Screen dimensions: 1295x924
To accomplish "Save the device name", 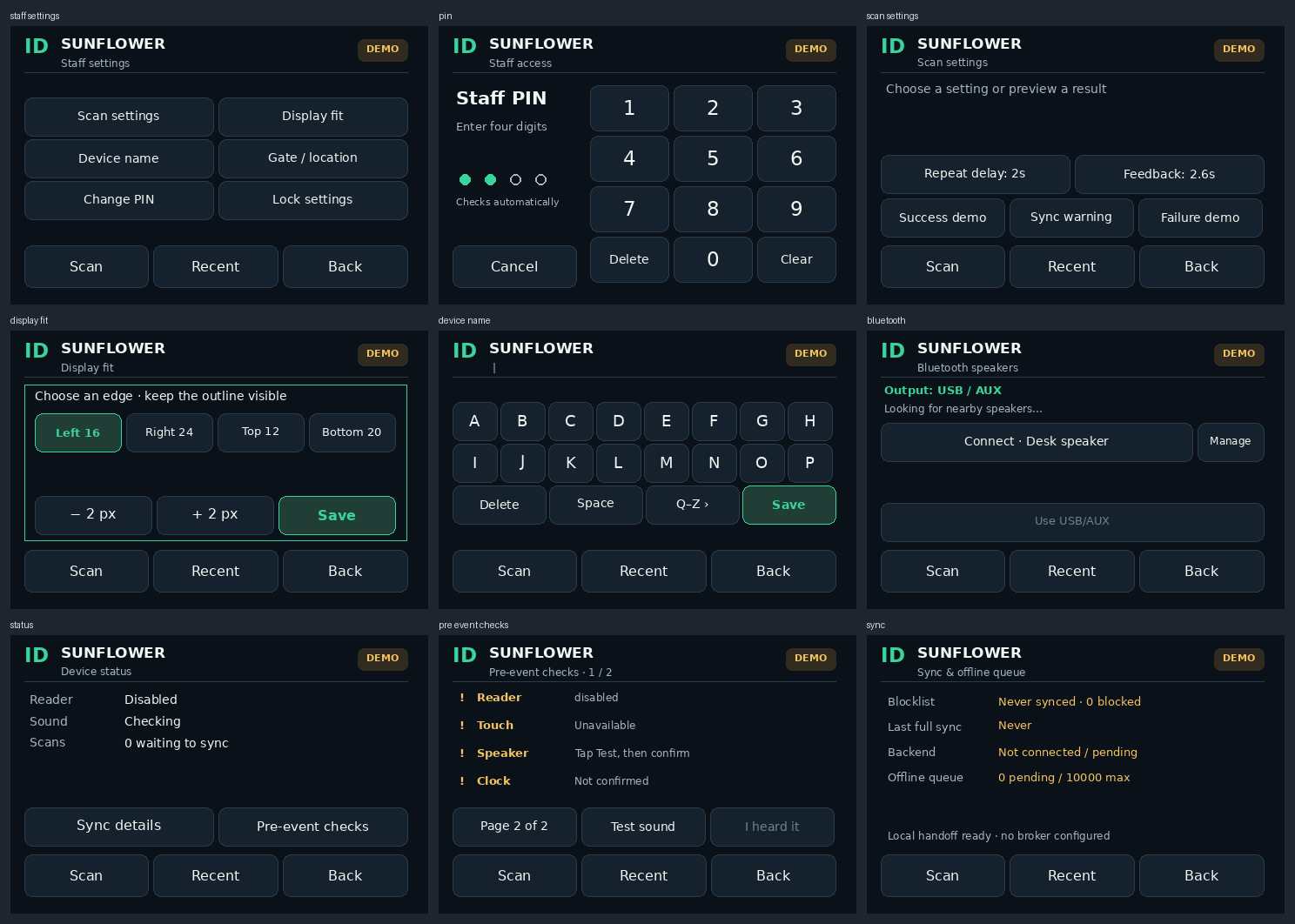I will click(x=788, y=505).
